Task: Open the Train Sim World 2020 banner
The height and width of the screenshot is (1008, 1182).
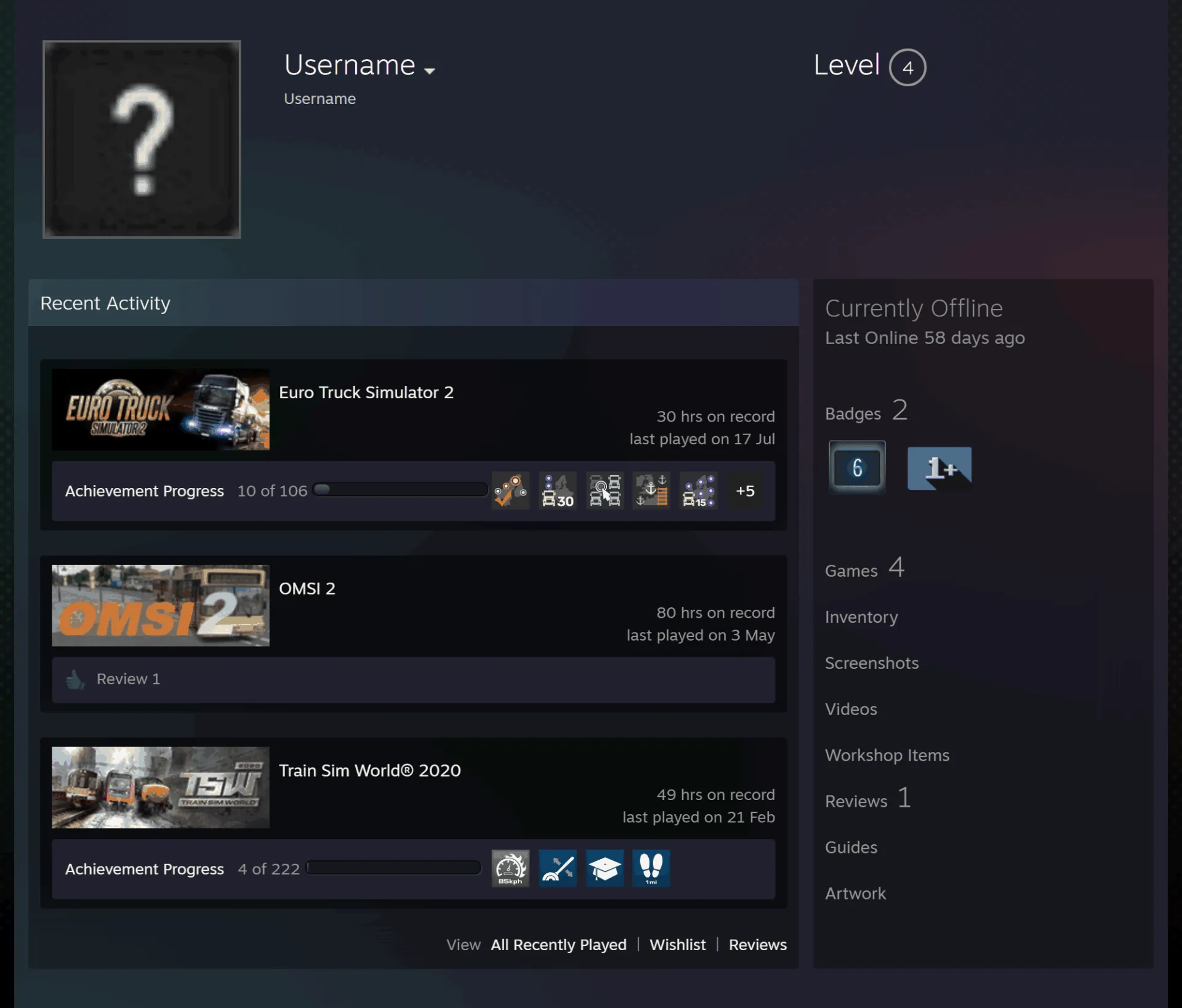Action: click(161, 788)
